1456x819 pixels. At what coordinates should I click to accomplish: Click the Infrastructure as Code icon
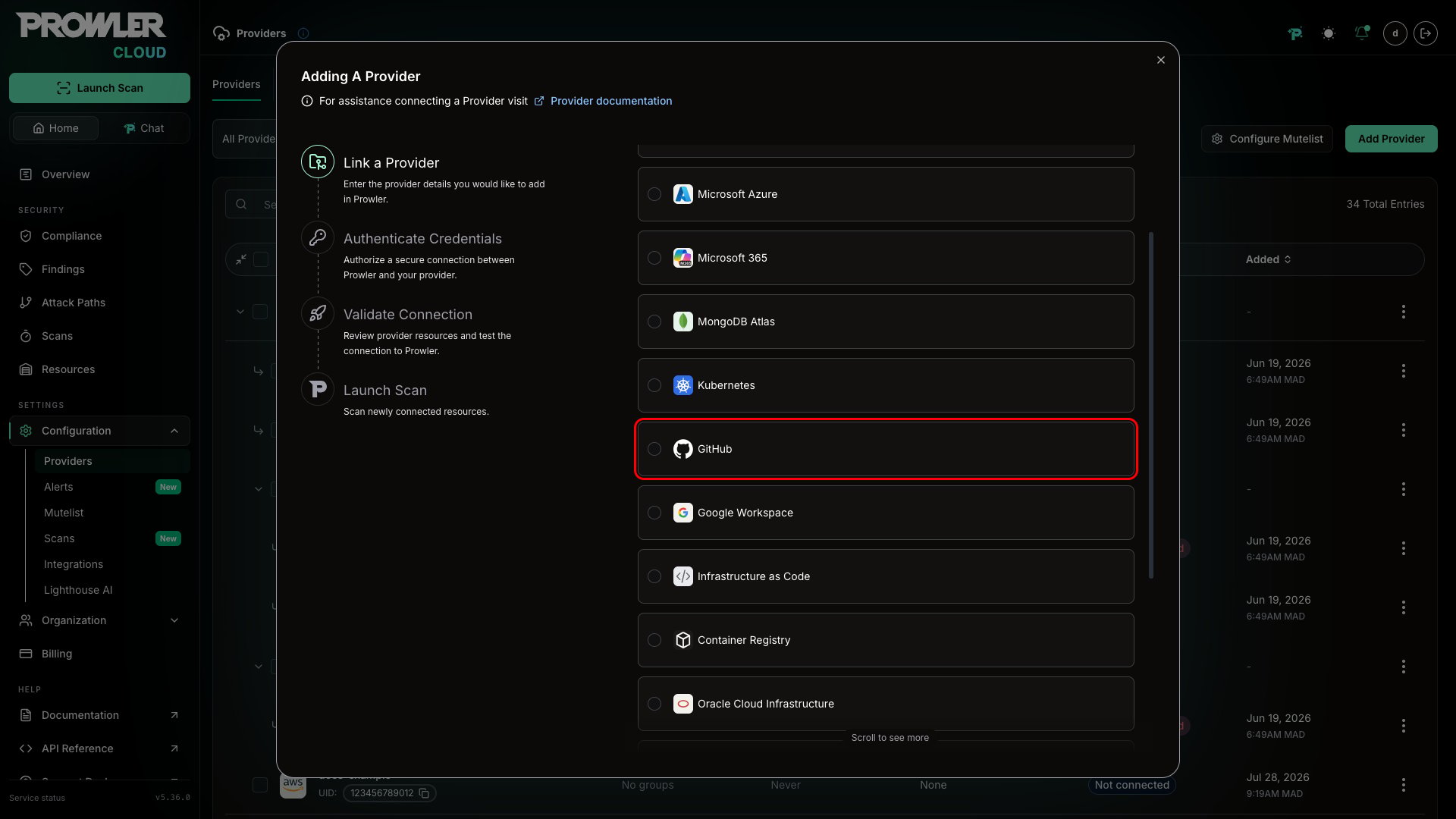point(683,576)
